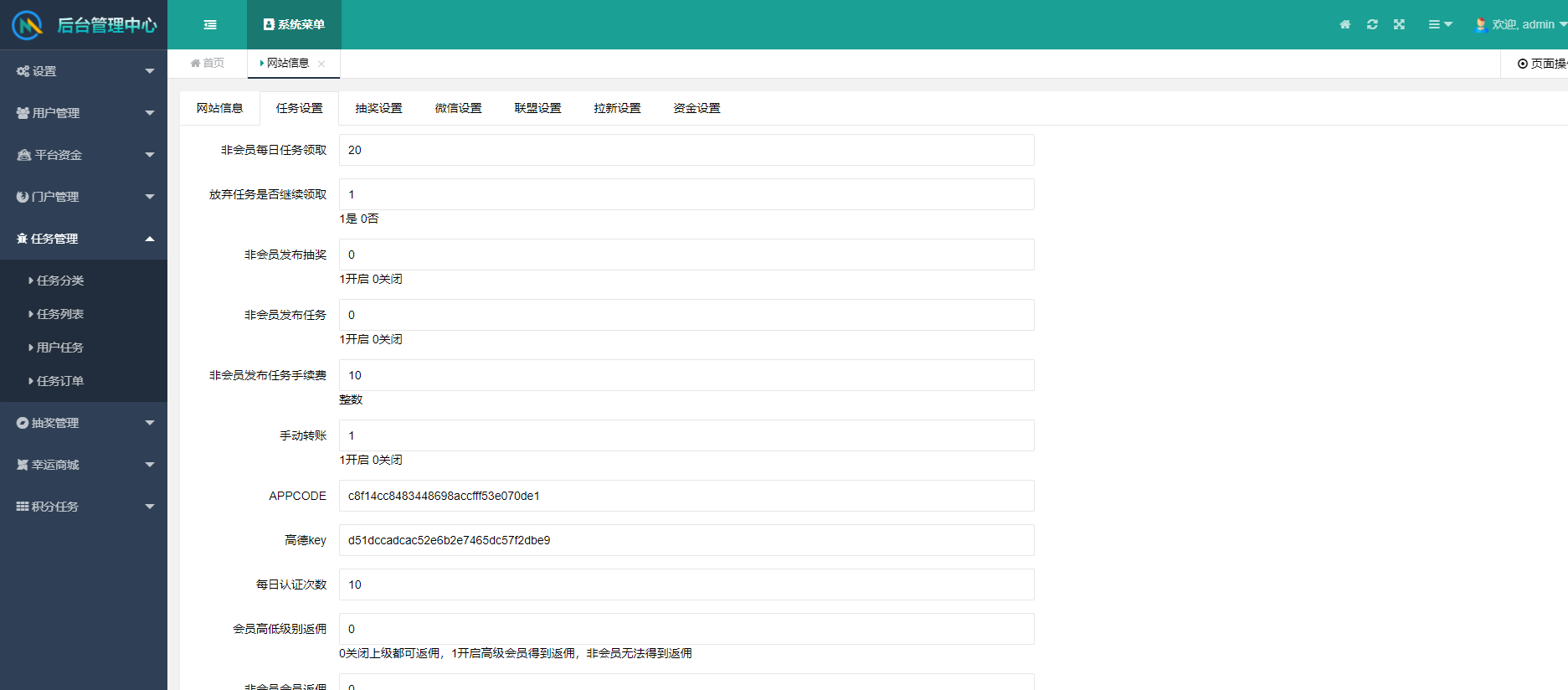Toggle fullscreen with the expand icon
Viewport: 1568px width, 690px height.
point(1399,25)
